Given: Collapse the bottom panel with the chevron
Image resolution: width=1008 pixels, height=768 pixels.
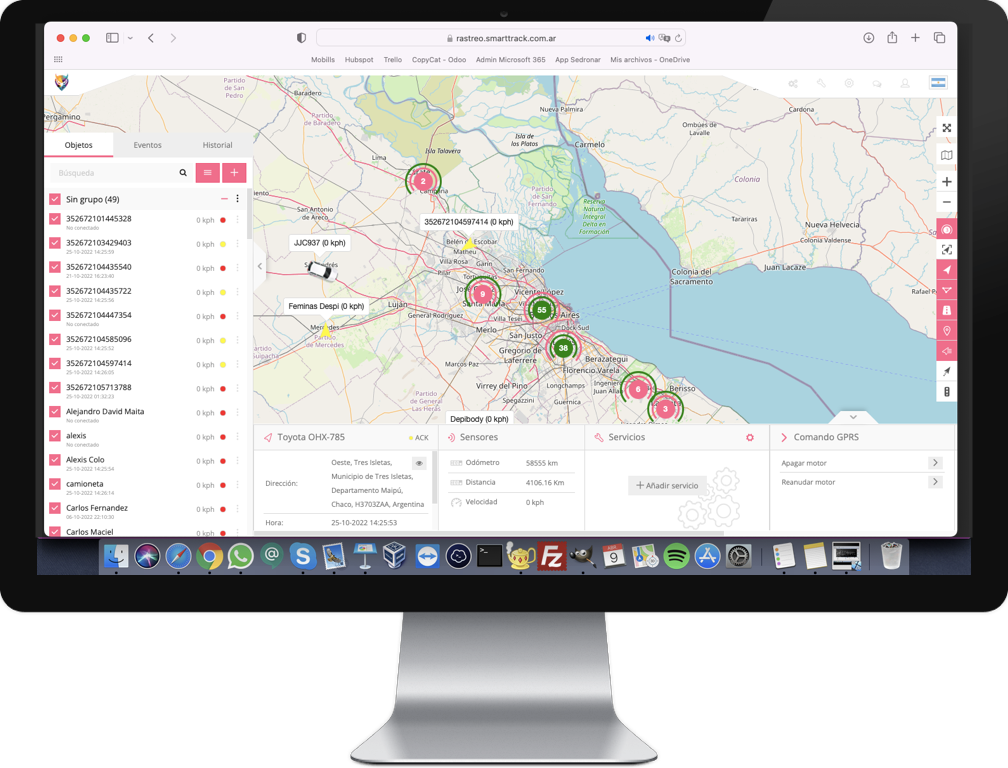Looking at the screenshot, I should [x=853, y=416].
